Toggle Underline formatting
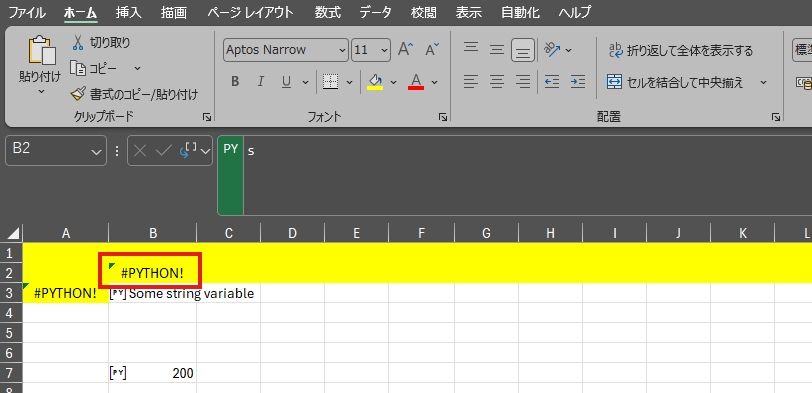Image resolution: width=812 pixels, height=393 pixels. coord(286,81)
